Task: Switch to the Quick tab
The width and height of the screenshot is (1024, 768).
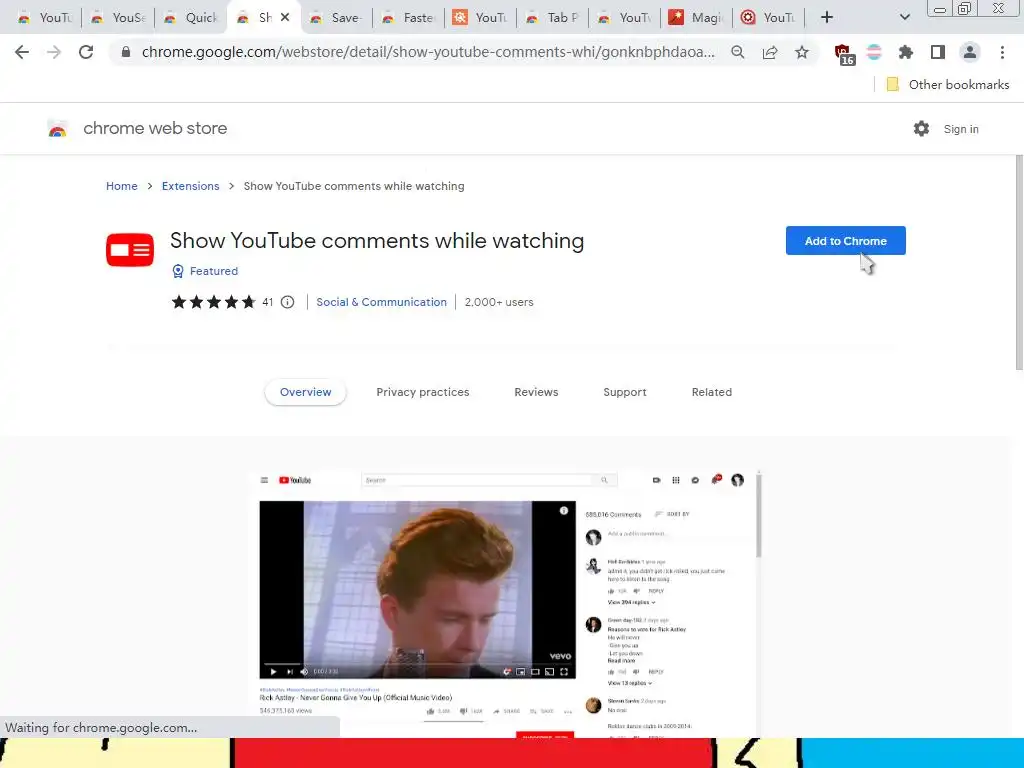Action: (192, 18)
